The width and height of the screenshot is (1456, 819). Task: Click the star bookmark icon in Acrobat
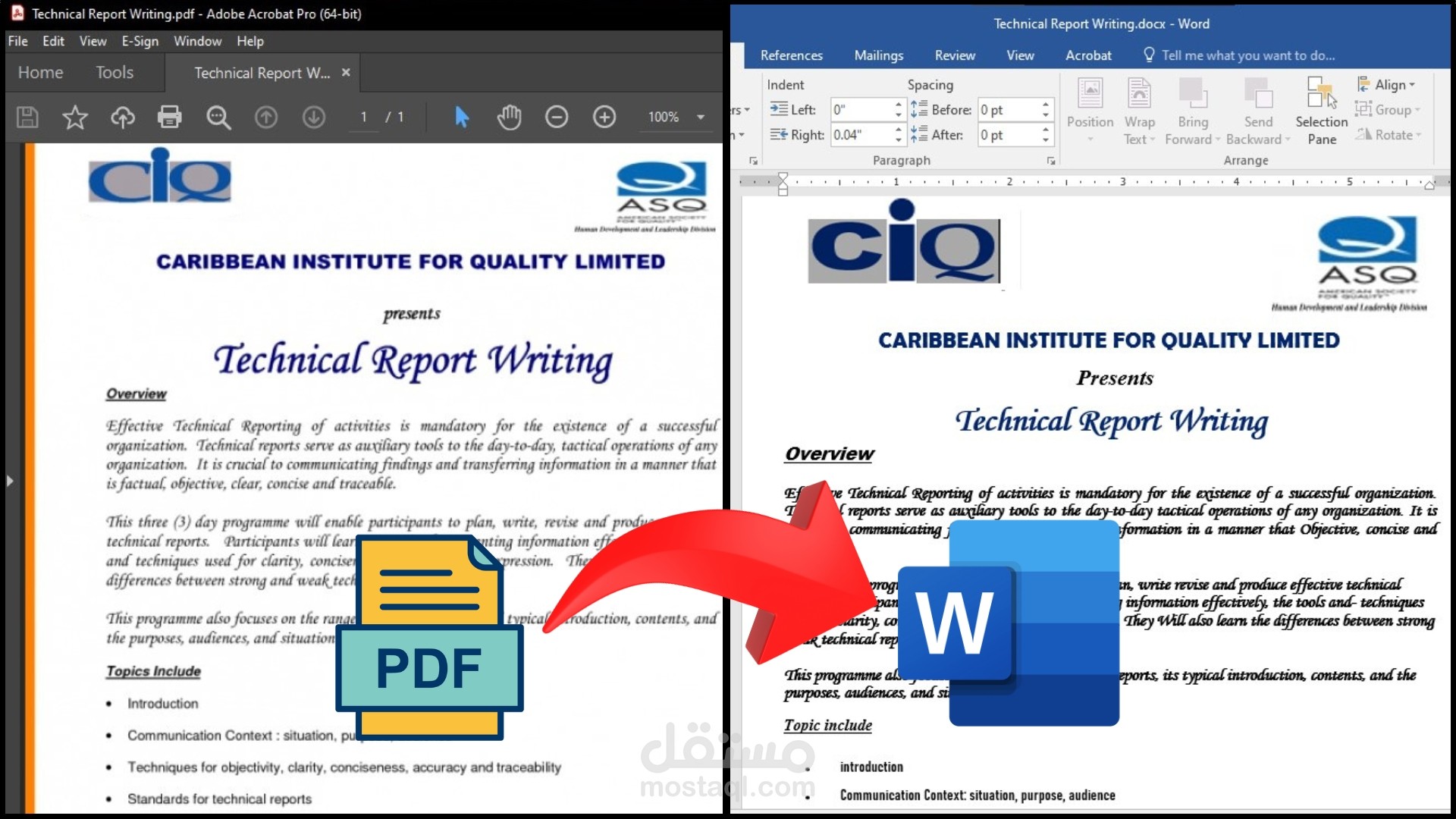click(x=75, y=117)
